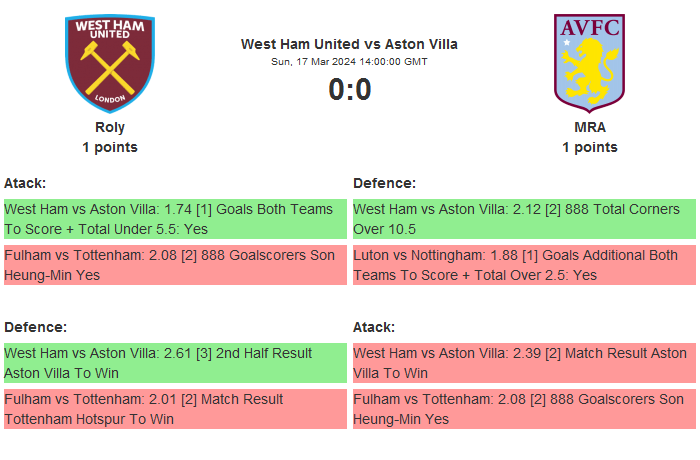Viewport: 700px width, 460px height.
Task: Click the 1 points label under MRA
Action: pos(589,147)
